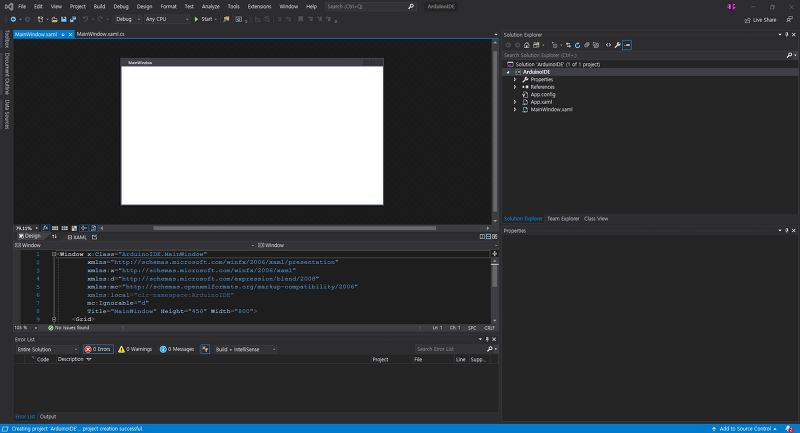Click the Navigate Backward toolbar icon
Image resolution: width=800 pixels, height=433 pixels.
(x=13, y=19)
